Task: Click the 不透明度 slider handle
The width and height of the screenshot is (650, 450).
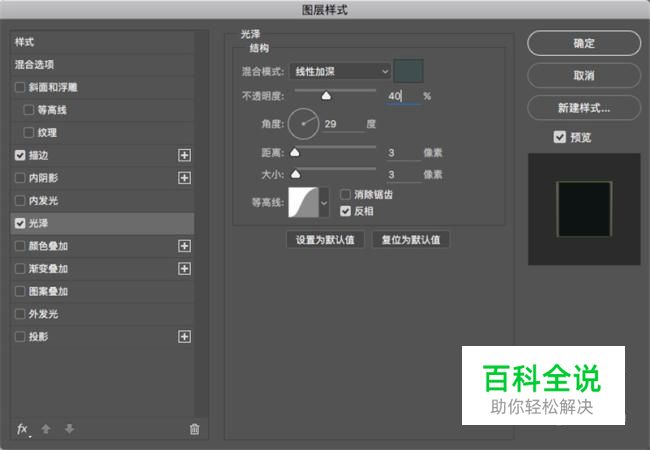Action: click(326, 96)
